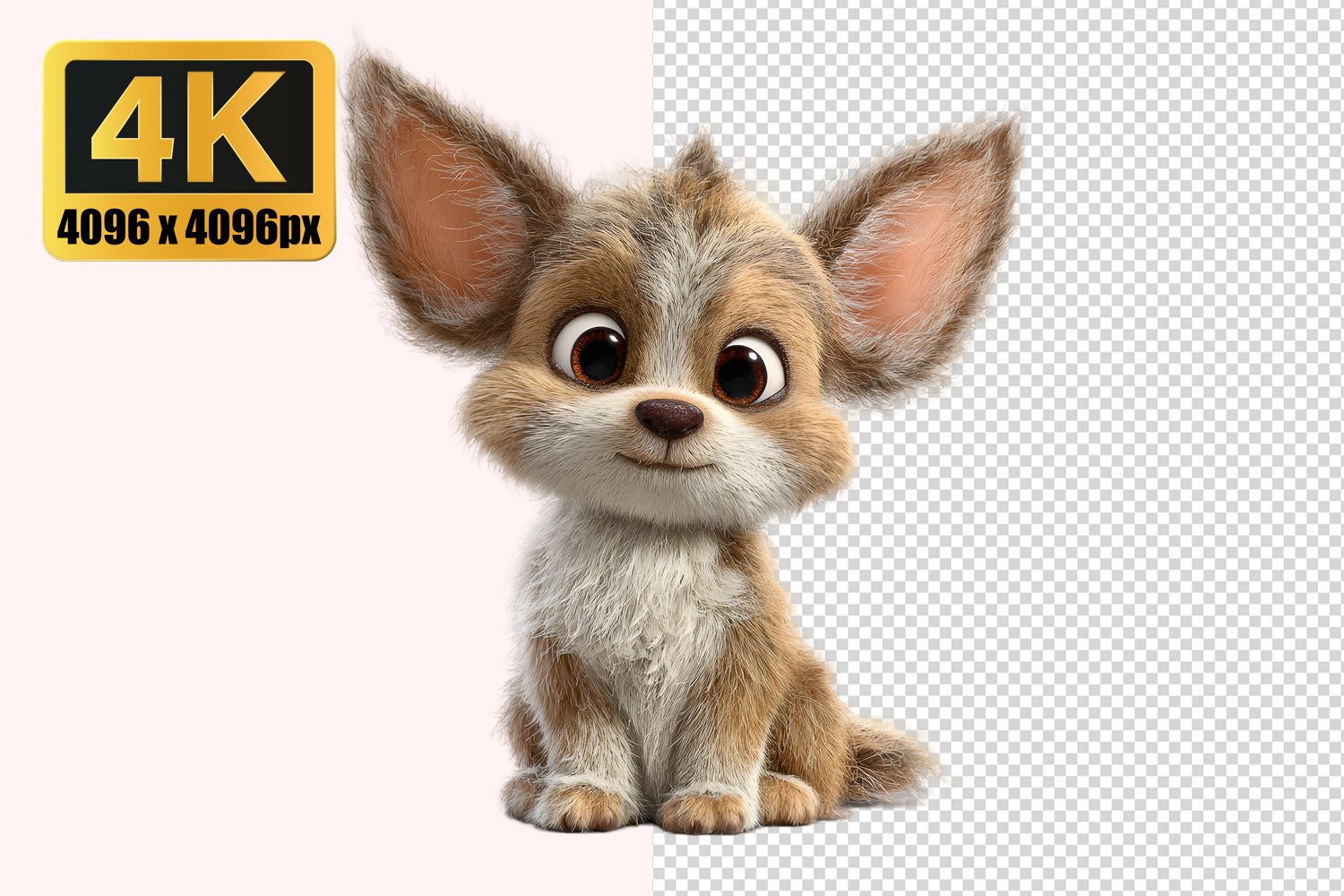Click the solid pink background area

[224, 538]
